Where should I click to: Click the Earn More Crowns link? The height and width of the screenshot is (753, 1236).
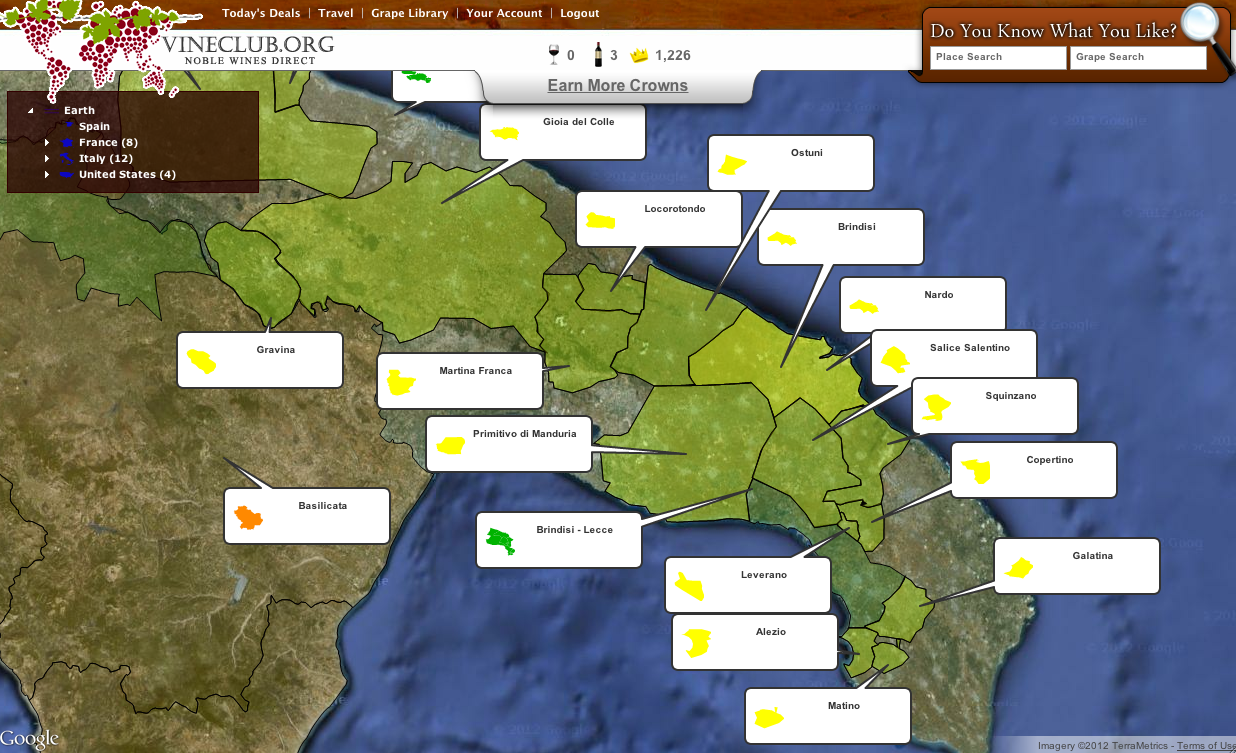tap(617, 86)
